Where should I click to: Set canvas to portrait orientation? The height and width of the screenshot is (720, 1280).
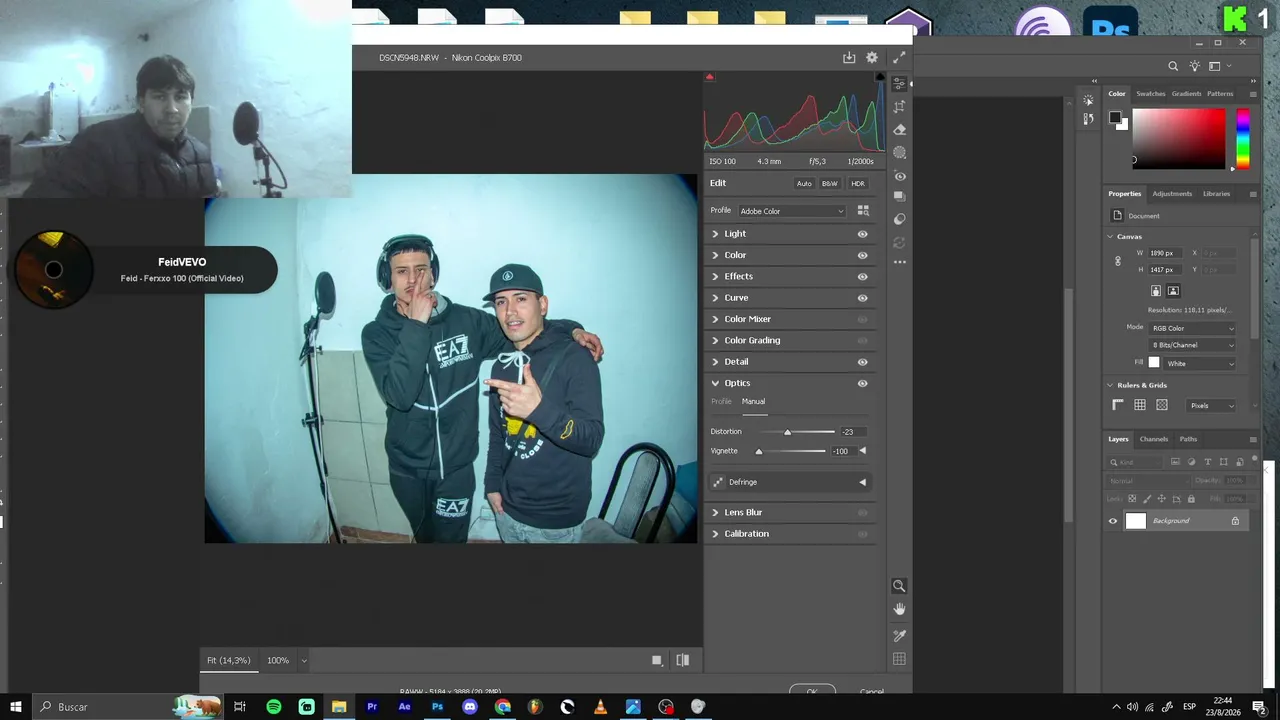[x=1156, y=291]
